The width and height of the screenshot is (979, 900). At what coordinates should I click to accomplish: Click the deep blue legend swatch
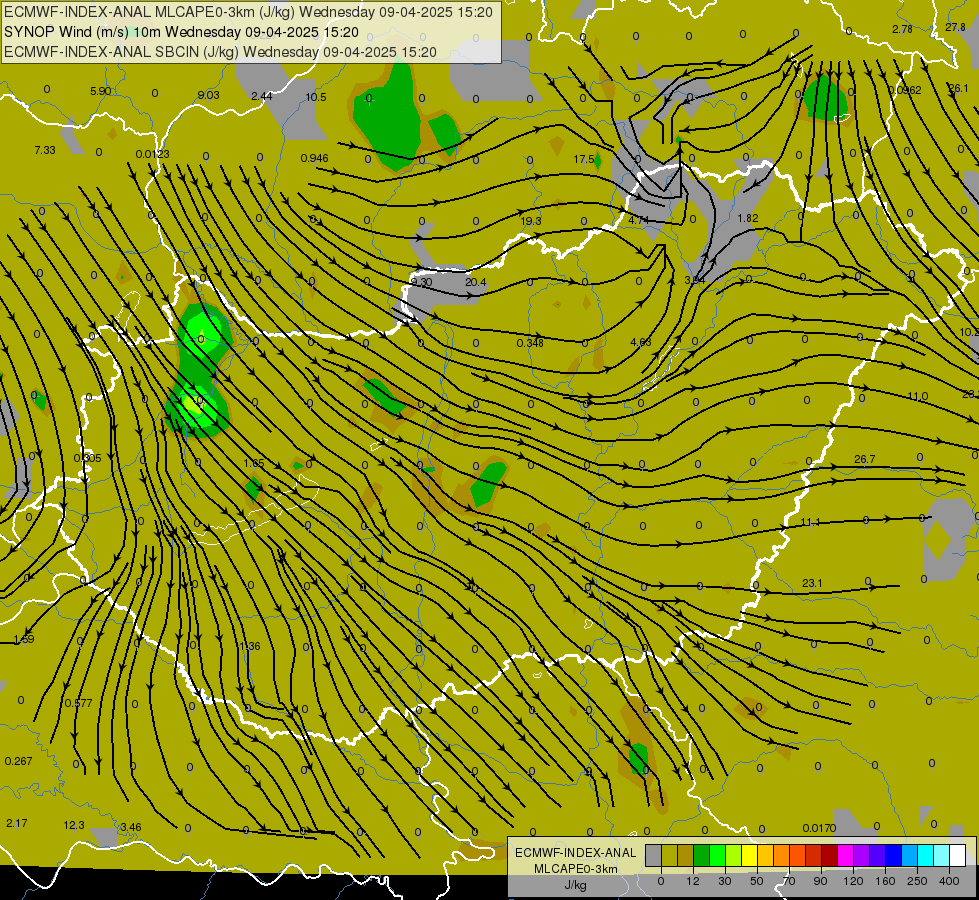pos(893,856)
